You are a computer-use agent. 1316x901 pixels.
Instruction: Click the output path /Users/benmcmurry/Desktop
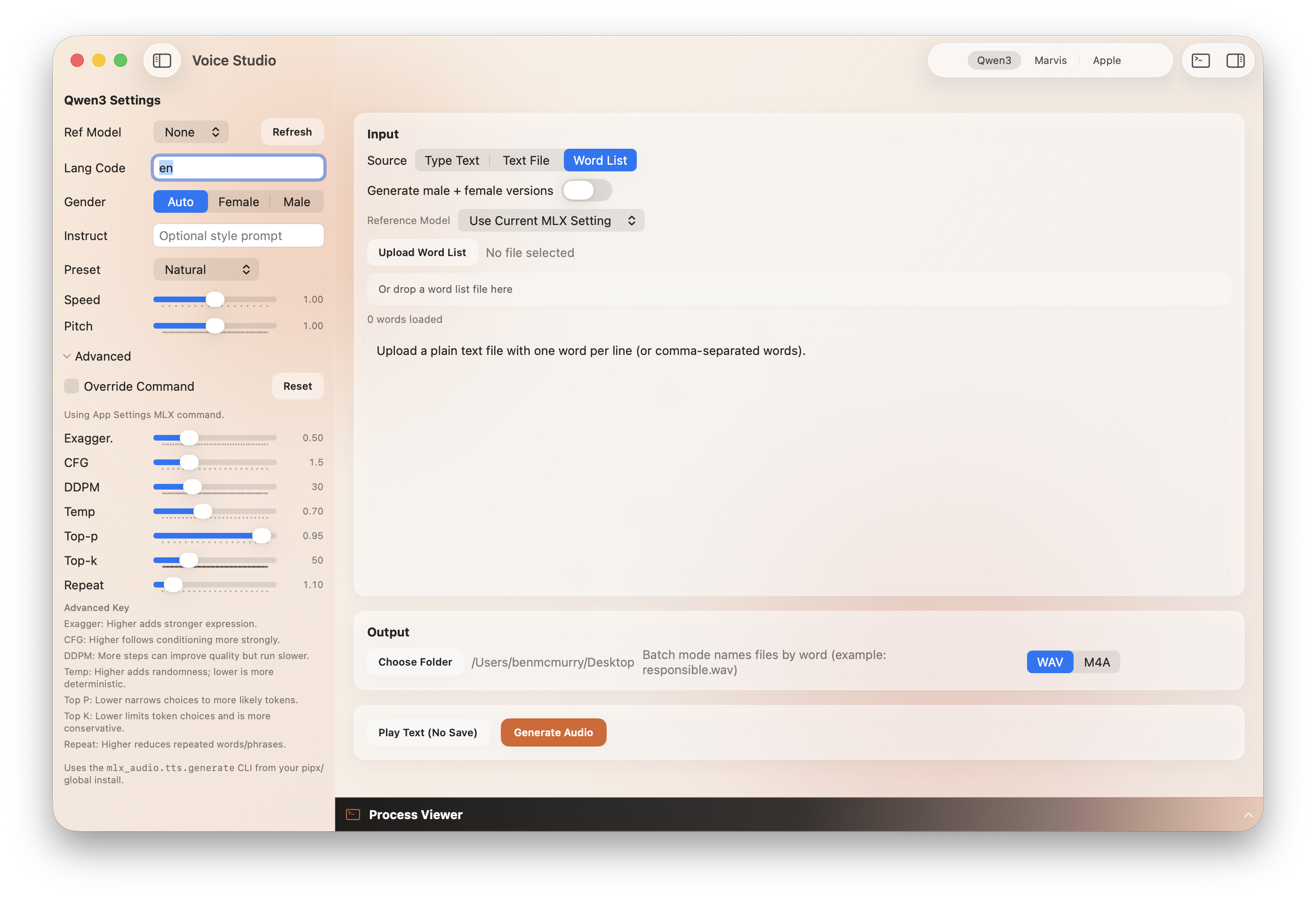pyautogui.click(x=553, y=662)
